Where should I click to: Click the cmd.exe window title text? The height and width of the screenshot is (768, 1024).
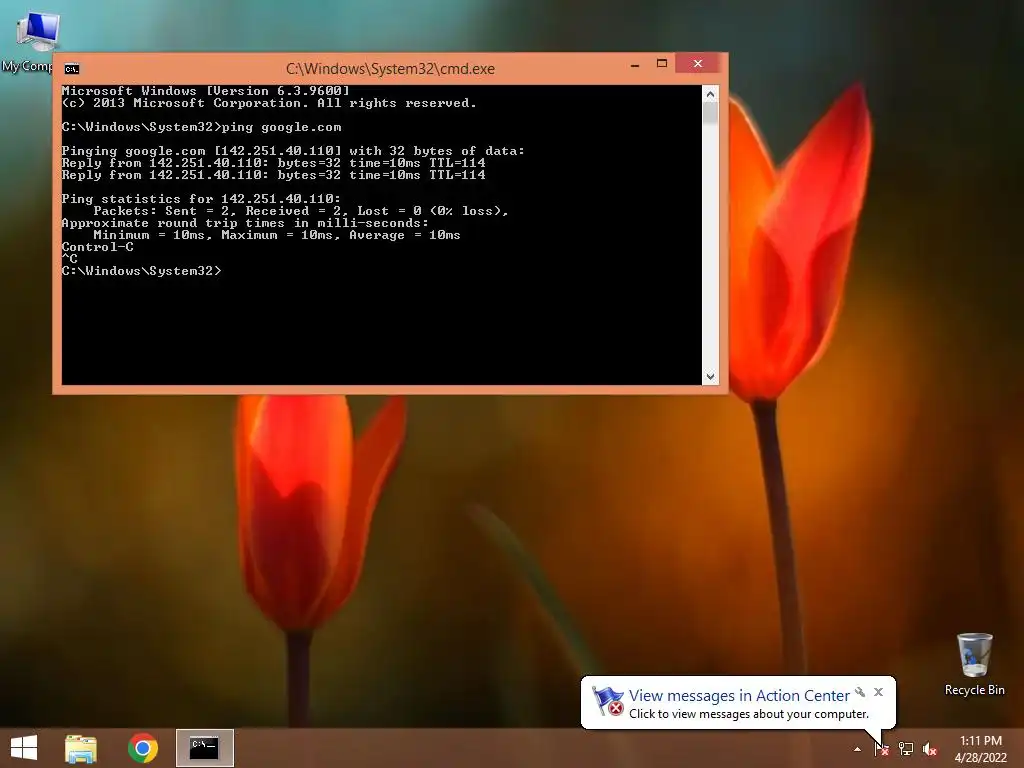click(391, 69)
